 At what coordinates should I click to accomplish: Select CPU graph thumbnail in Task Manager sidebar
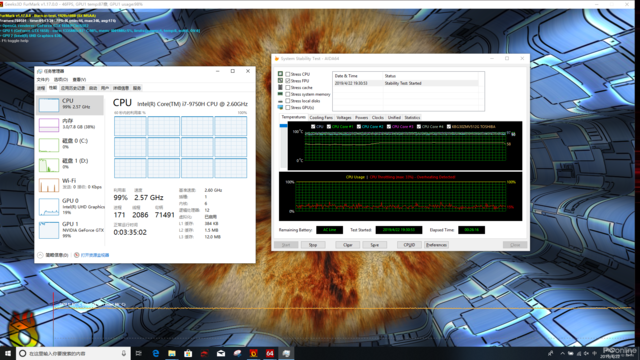coord(49,105)
